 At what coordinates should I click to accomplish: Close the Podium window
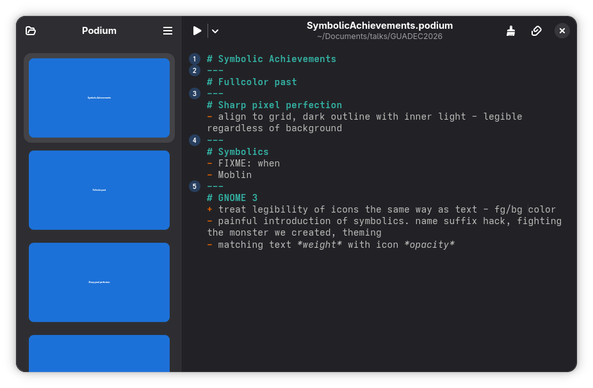pyautogui.click(x=562, y=31)
